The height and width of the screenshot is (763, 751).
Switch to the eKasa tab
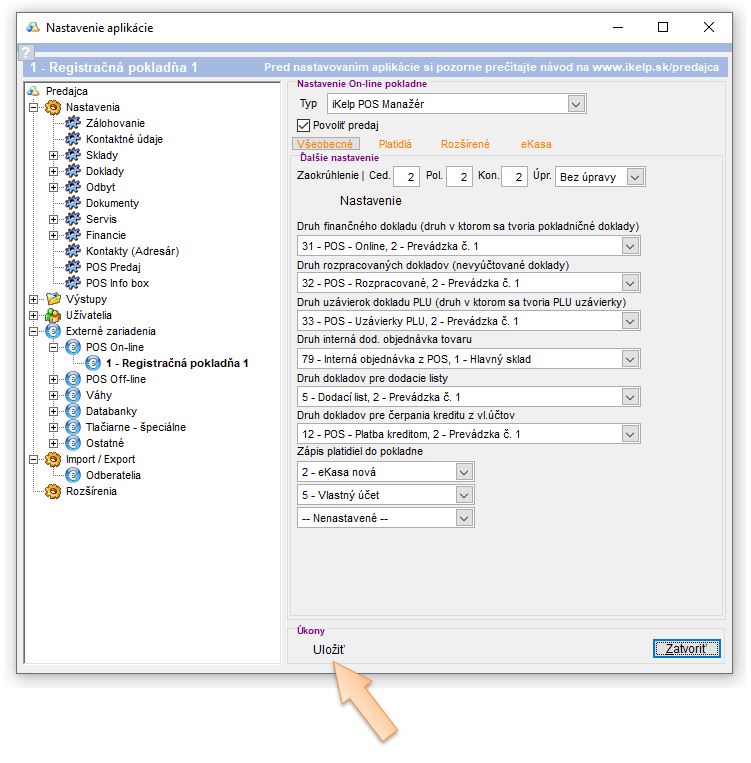(535, 145)
